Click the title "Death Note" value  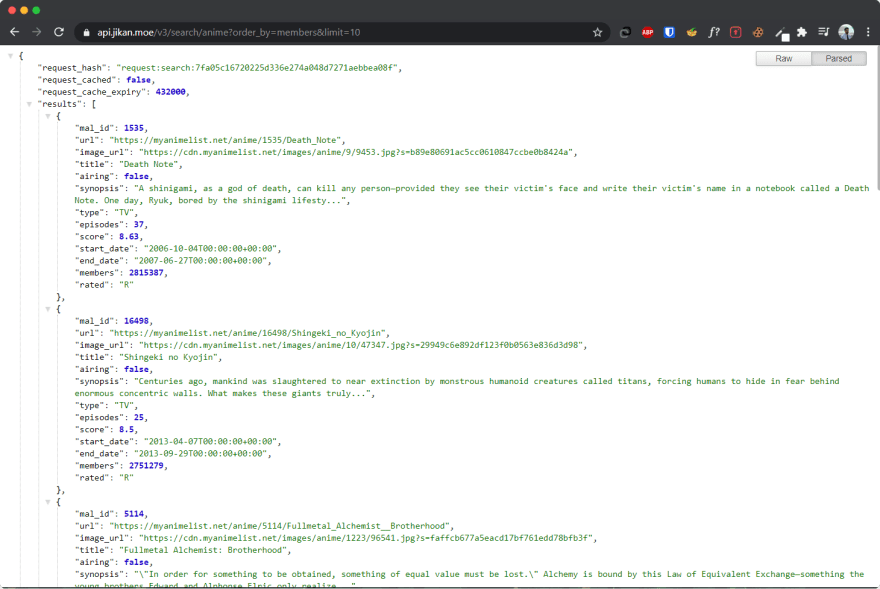pos(150,165)
